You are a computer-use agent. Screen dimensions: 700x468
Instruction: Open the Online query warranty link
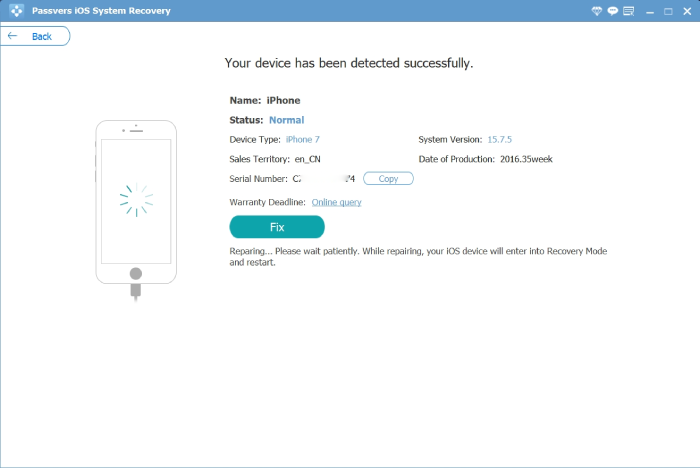(337, 202)
